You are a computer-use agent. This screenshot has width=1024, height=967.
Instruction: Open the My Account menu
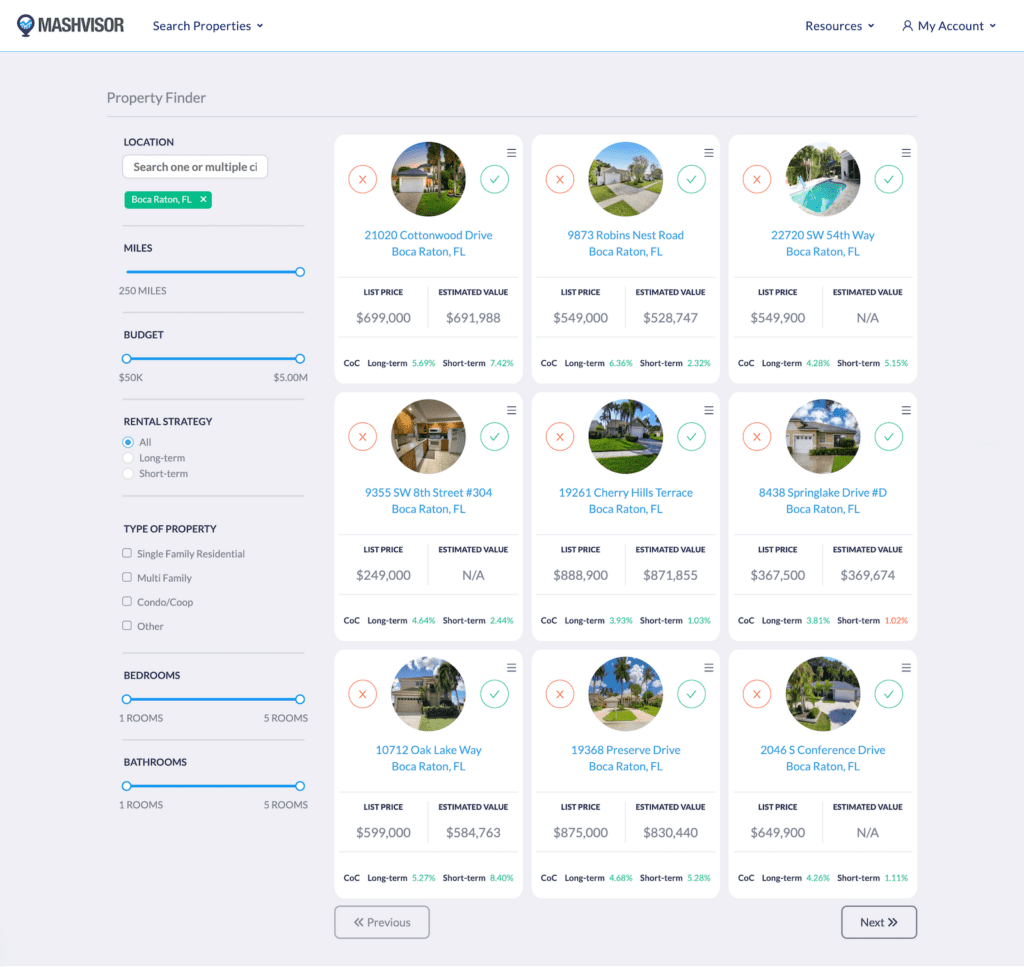[948, 25]
